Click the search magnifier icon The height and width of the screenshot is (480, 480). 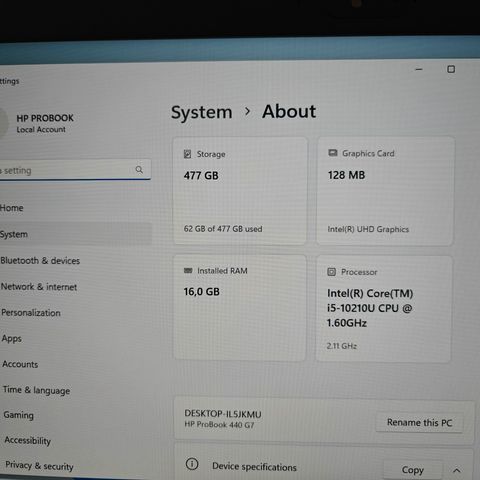[139, 170]
